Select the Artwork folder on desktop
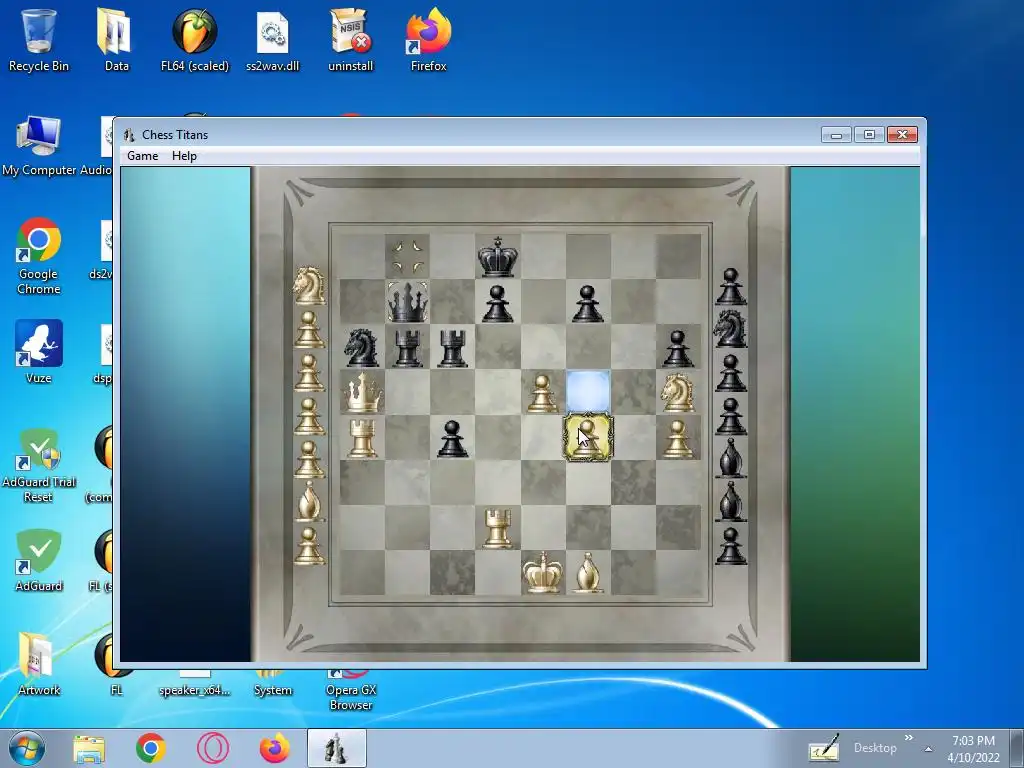 click(39, 664)
